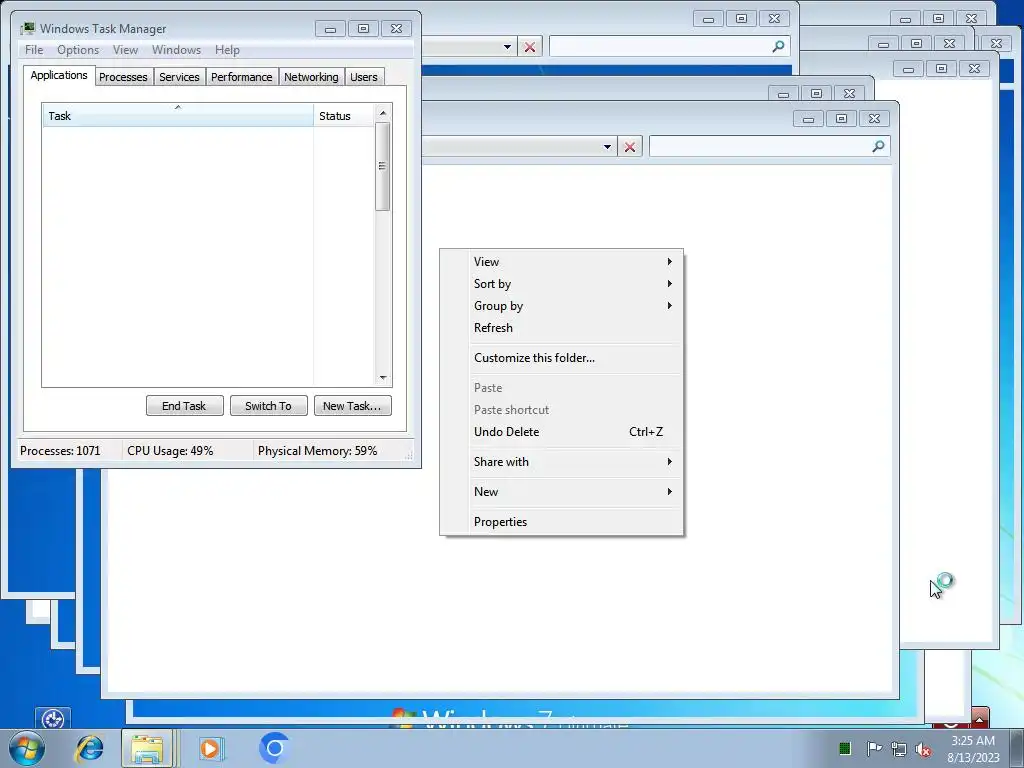Click the Show desktop button at taskbar edge
Screen dimensions: 1024x768
coord(1017,749)
